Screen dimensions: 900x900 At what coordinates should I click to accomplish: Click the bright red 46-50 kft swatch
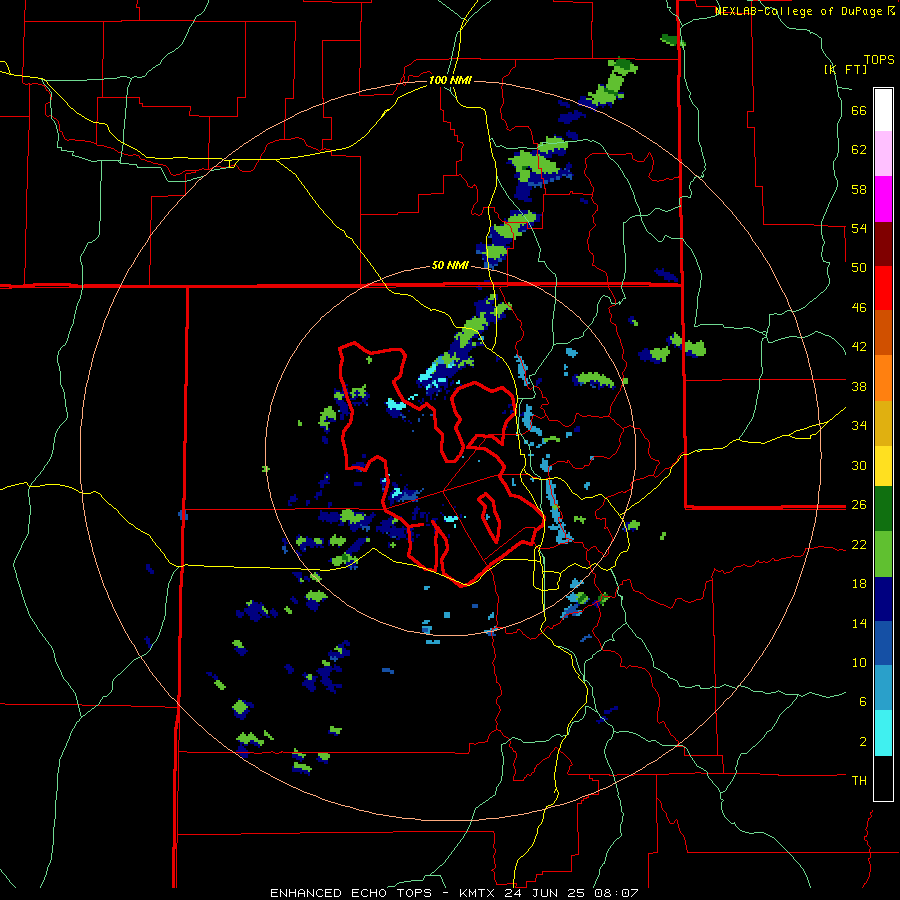[883, 288]
